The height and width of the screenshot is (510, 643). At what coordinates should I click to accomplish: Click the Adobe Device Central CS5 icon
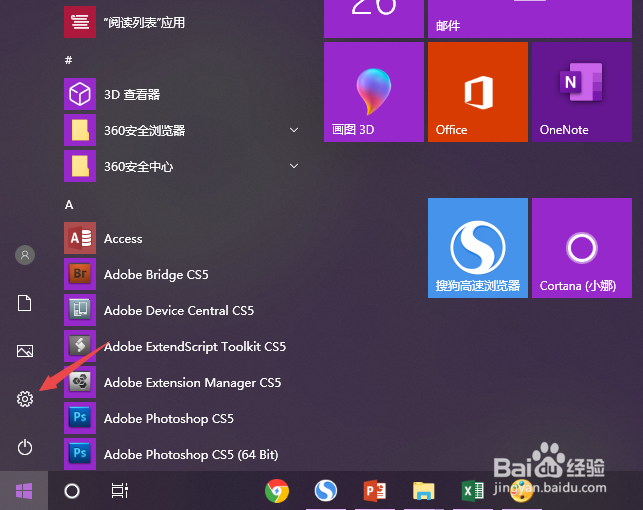pos(80,310)
